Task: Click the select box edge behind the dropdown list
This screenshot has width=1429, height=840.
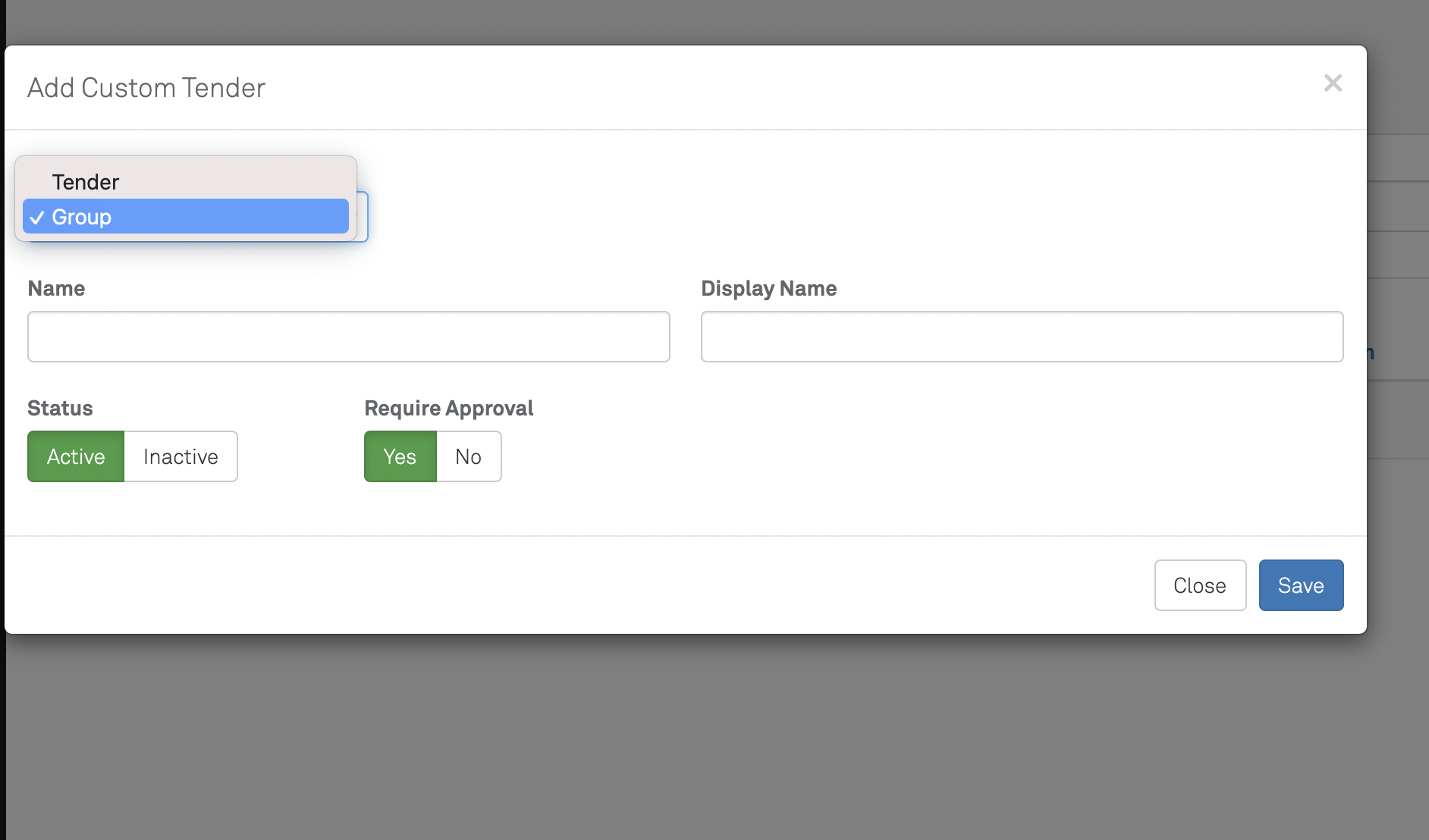Action: click(x=363, y=218)
